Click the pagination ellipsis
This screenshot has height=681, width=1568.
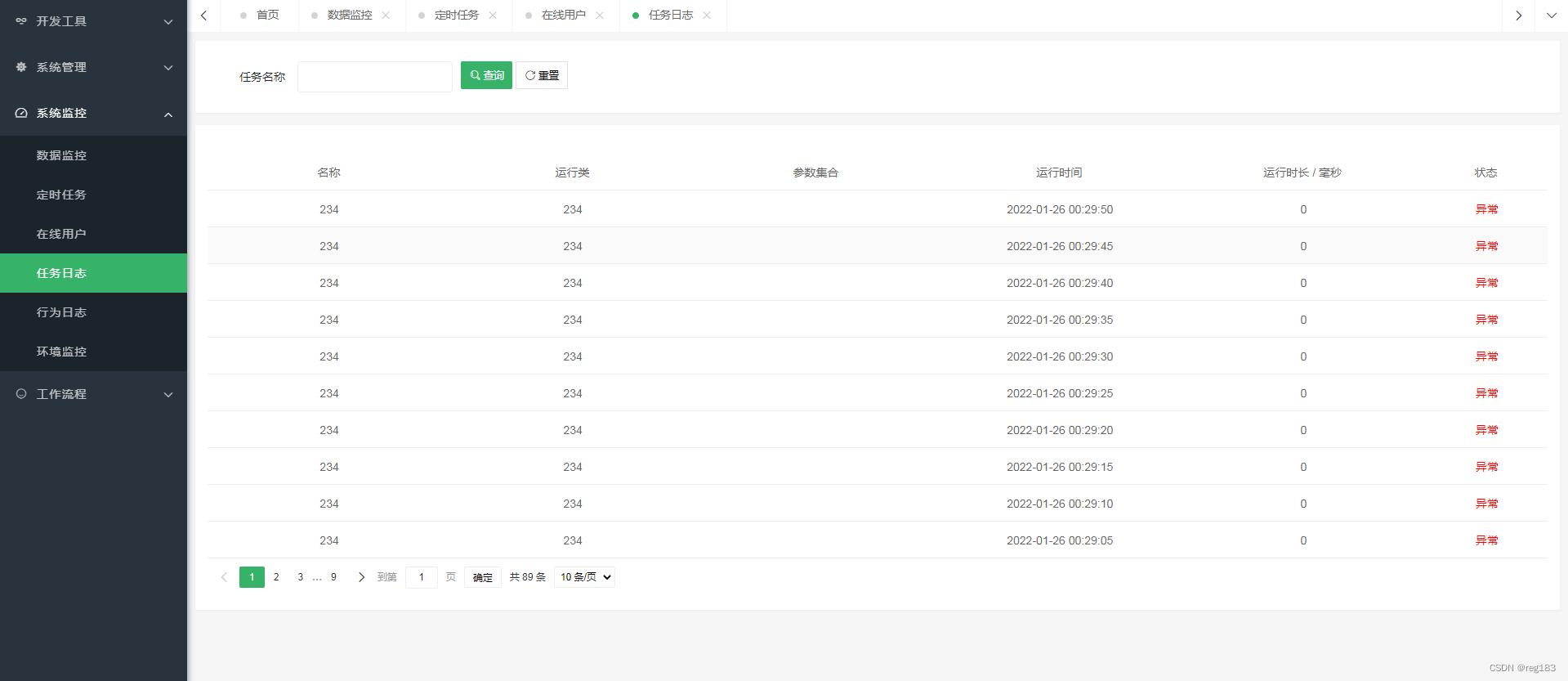(x=317, y=577)
